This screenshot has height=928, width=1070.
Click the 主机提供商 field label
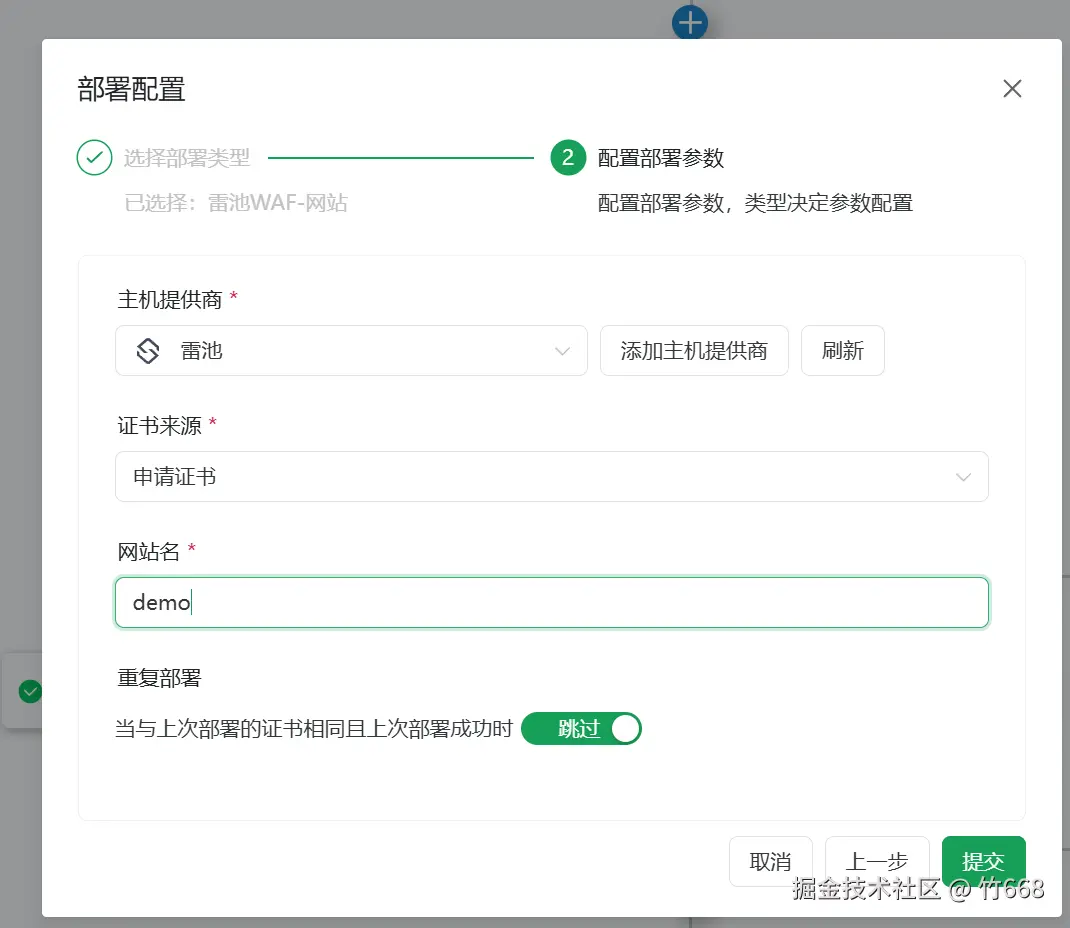[170, 300]
